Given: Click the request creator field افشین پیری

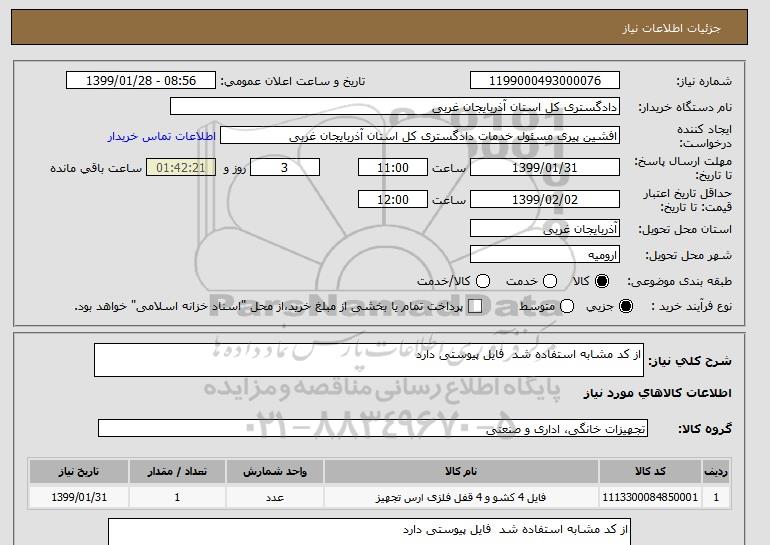Looking at the screenshot, I should (420, 136).
